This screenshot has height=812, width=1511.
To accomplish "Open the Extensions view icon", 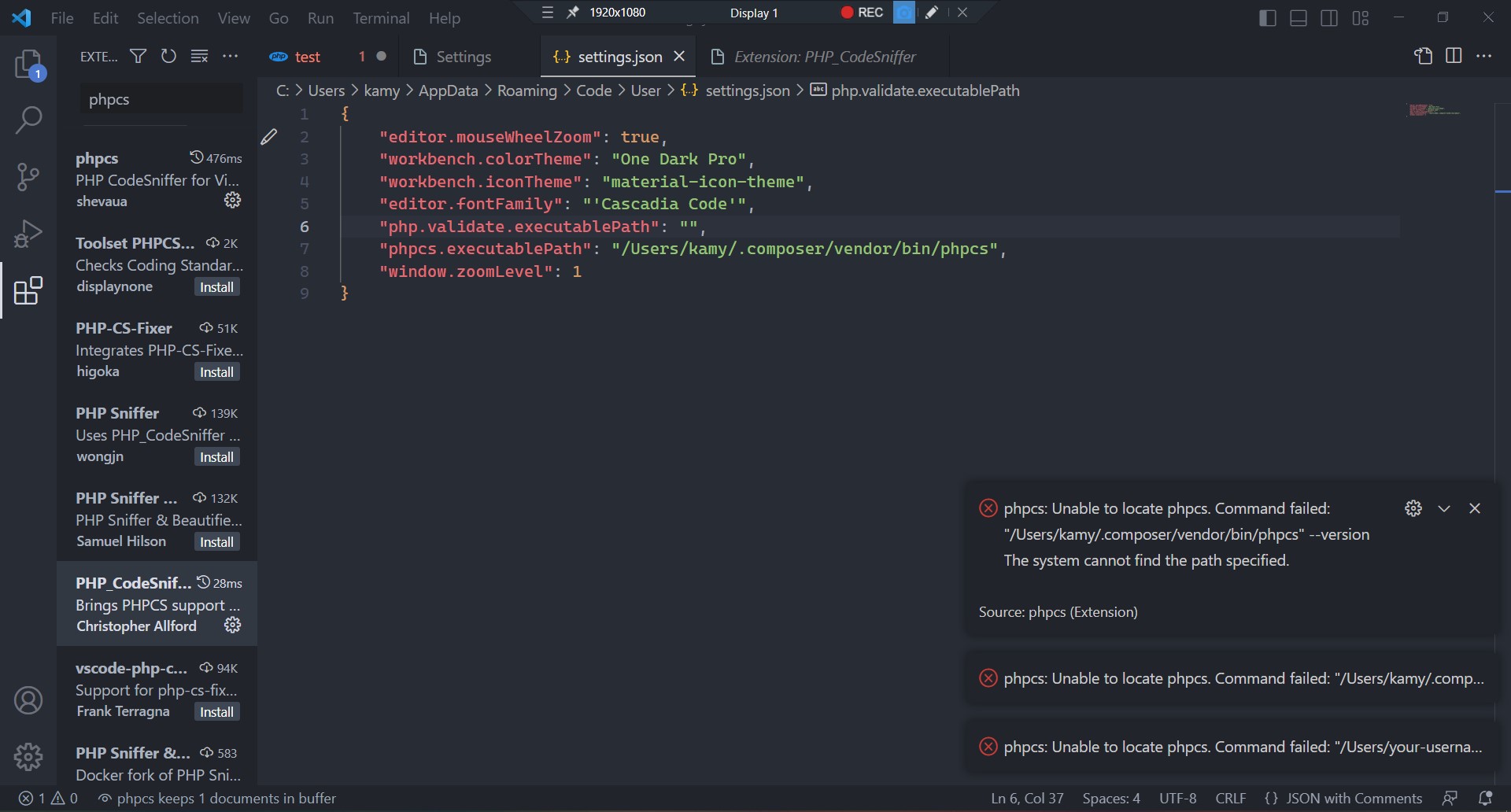I will 29,290.
